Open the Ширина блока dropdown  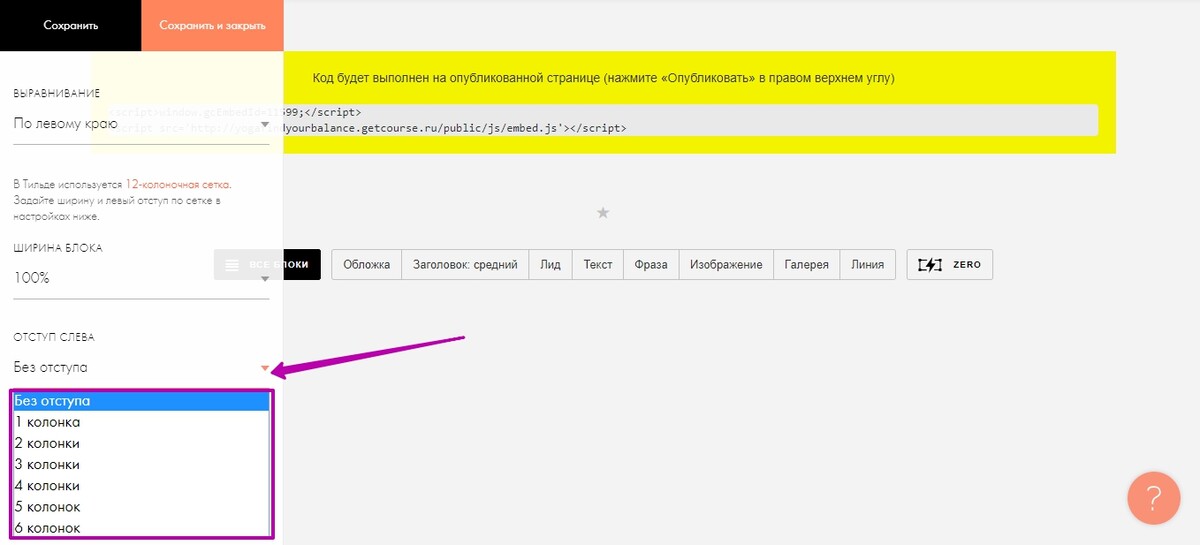(x=141, y=278)
